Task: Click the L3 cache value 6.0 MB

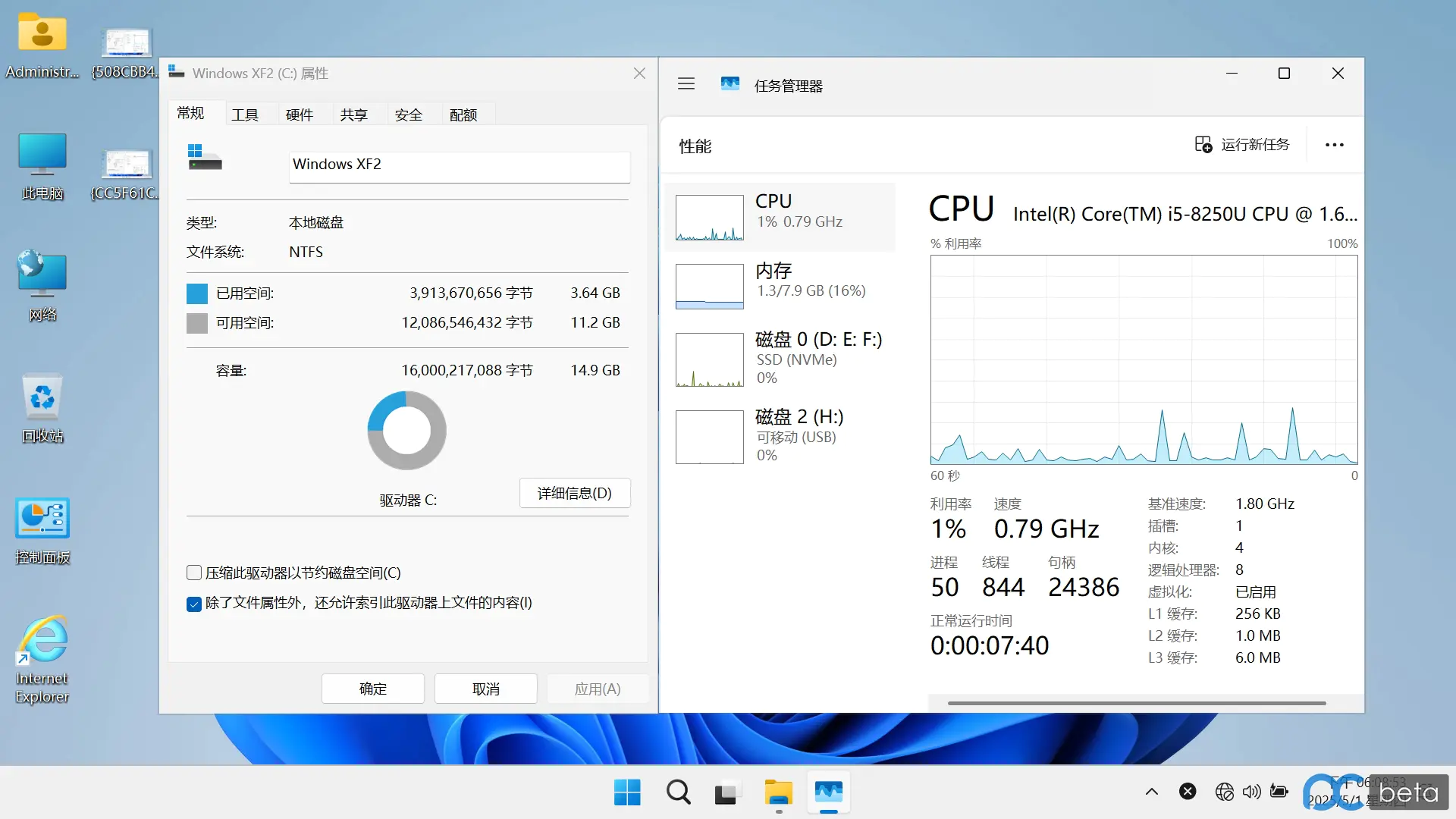Action: point(1258,657)
